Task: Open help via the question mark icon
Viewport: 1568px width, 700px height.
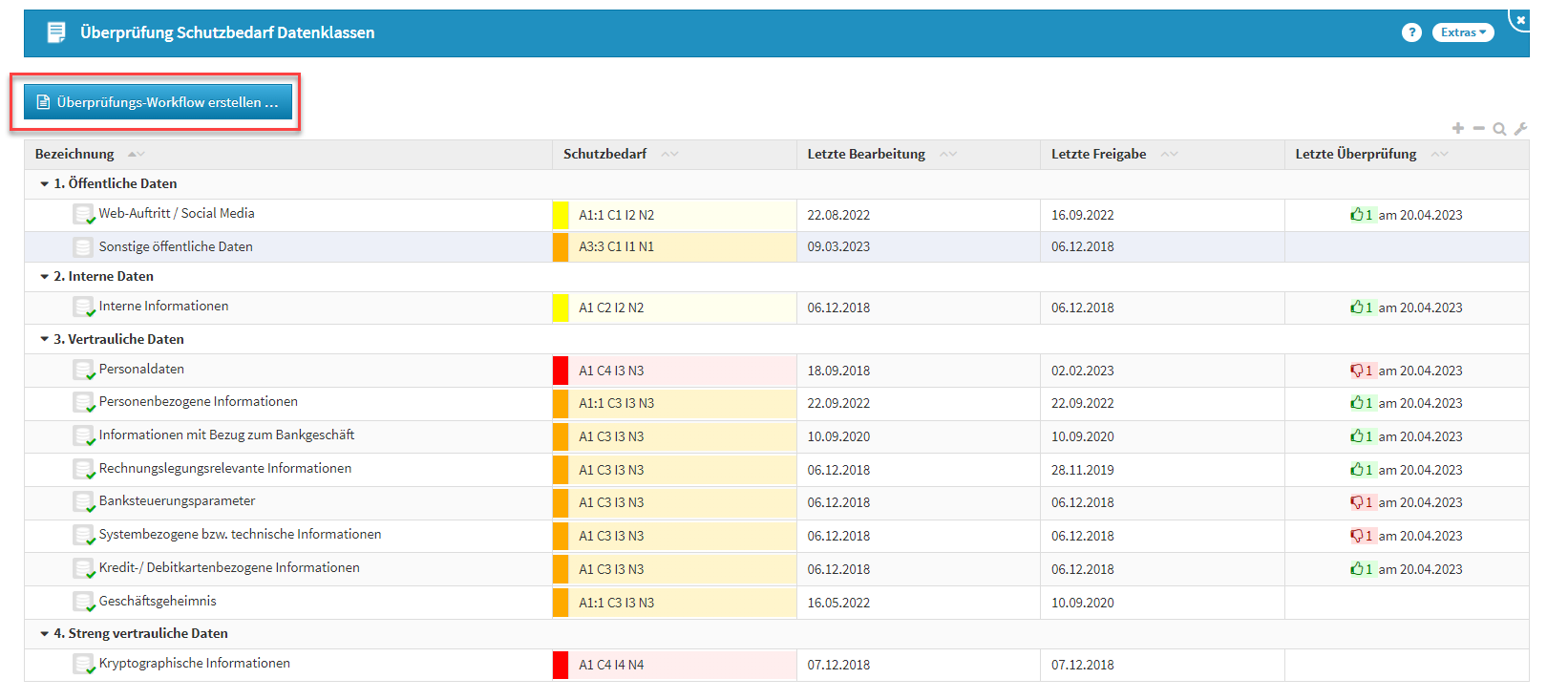Action: (1410, 32)
